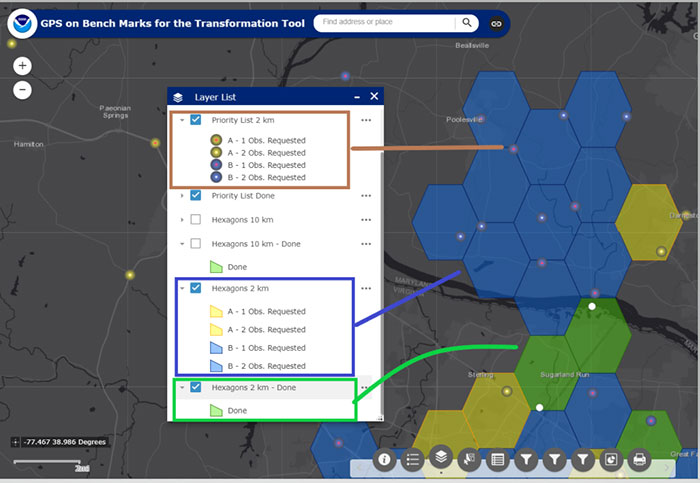Toggle the Layer List widget in the toolbar

coord(440,459)
